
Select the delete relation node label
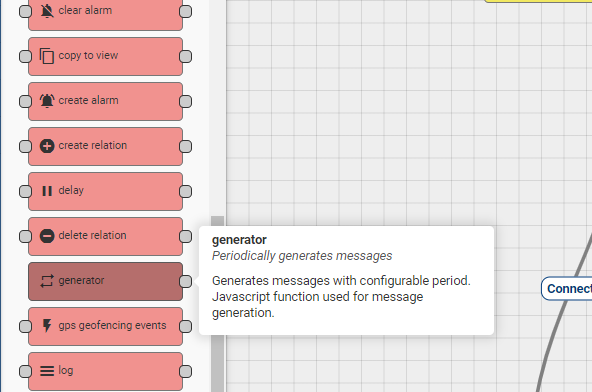[92, 235]
